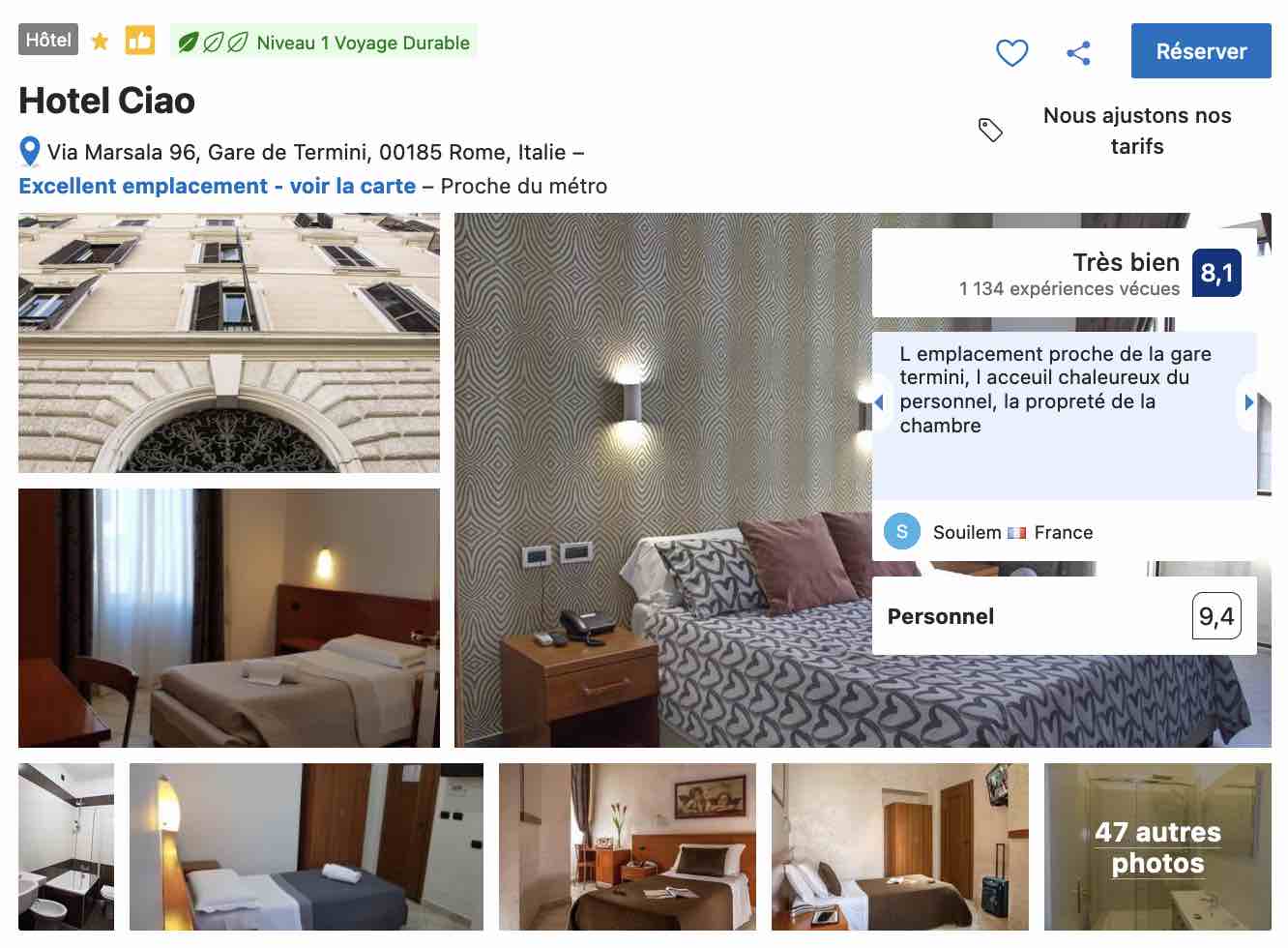The image size is (1288, 948).
Task: Save hotel with the heart icon
Action: click(x=1011, y=52)
